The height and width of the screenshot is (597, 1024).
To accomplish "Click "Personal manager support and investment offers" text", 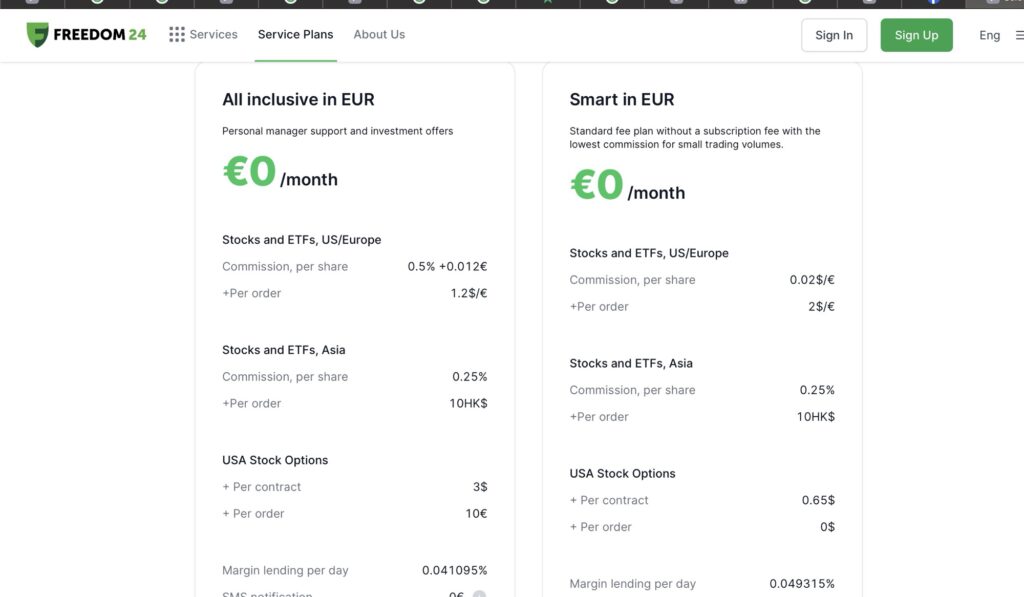I will click(x=338, y=131).
